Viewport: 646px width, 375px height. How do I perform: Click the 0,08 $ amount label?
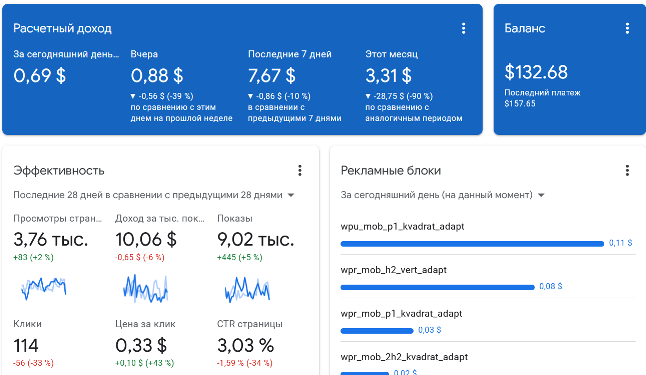click(551, 286)
